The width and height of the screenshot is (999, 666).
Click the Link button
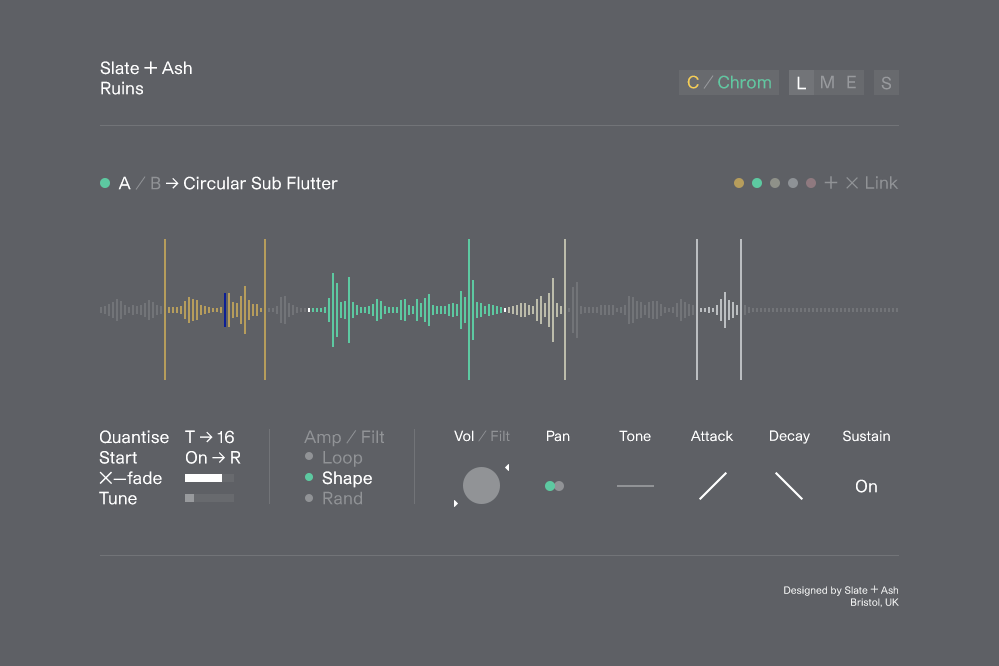pyautogui.click(x=881, y=183)
